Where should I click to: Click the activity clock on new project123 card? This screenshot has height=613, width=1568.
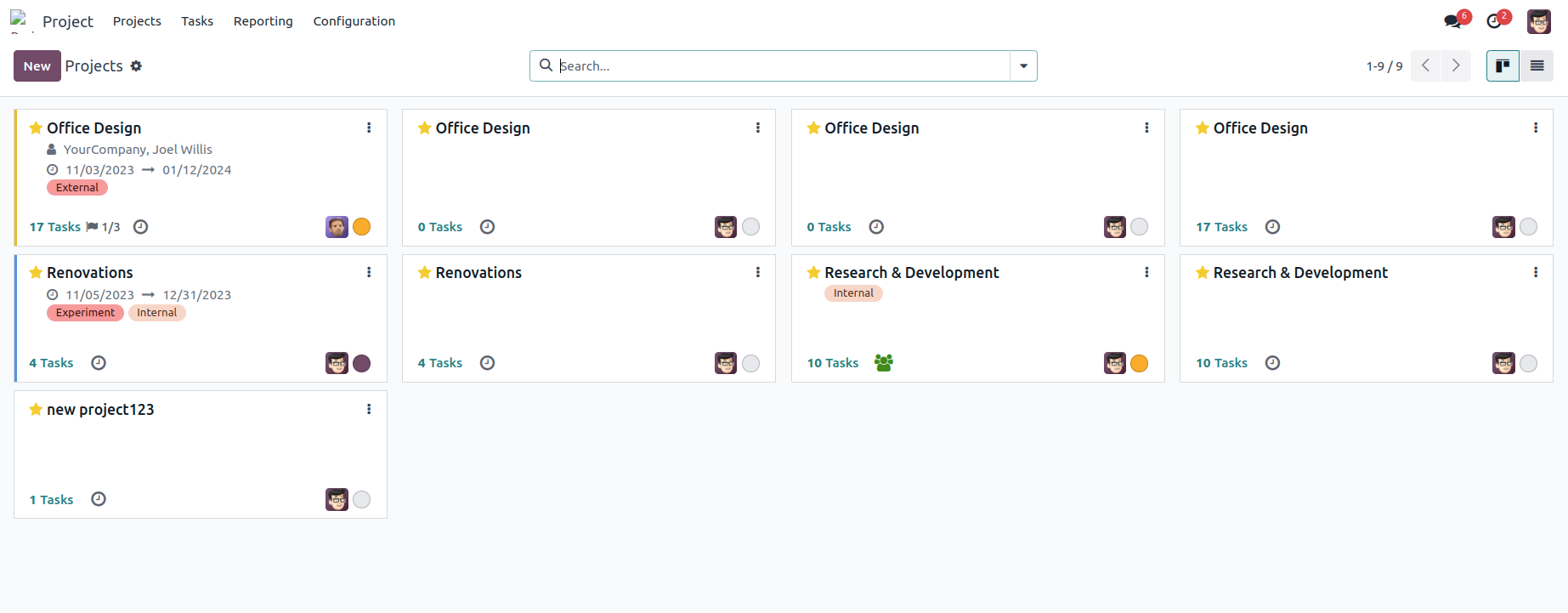pos(99,499)
